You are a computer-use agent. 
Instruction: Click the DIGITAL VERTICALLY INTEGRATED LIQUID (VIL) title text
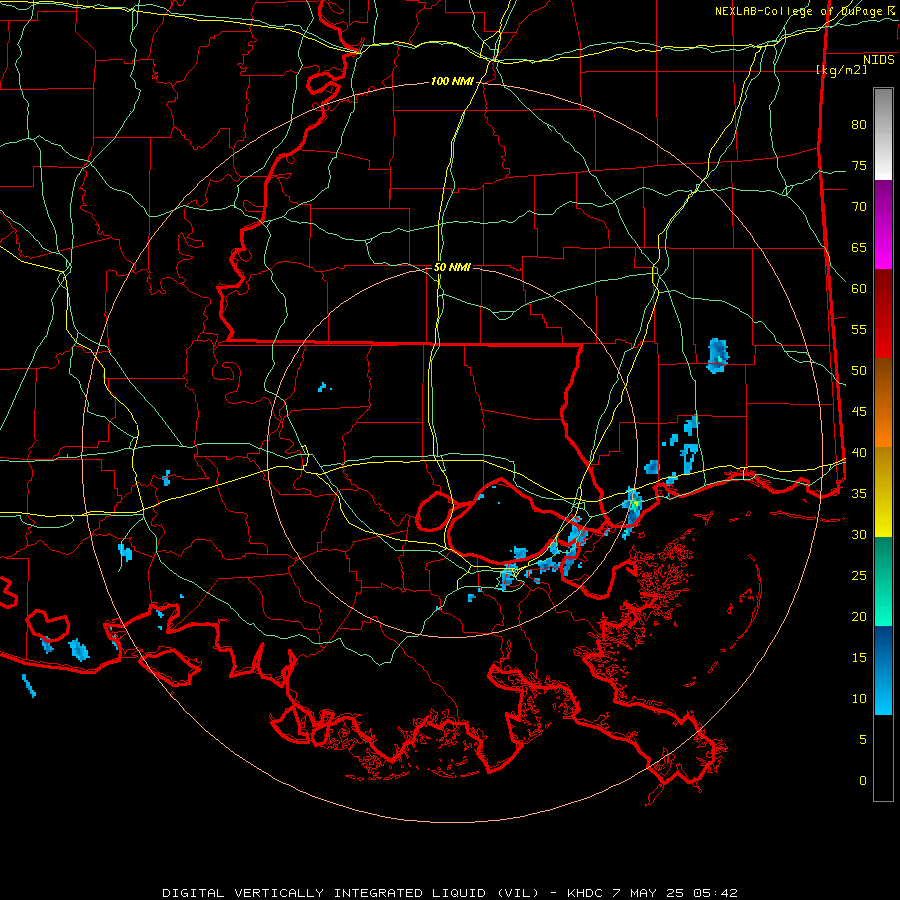349,893
